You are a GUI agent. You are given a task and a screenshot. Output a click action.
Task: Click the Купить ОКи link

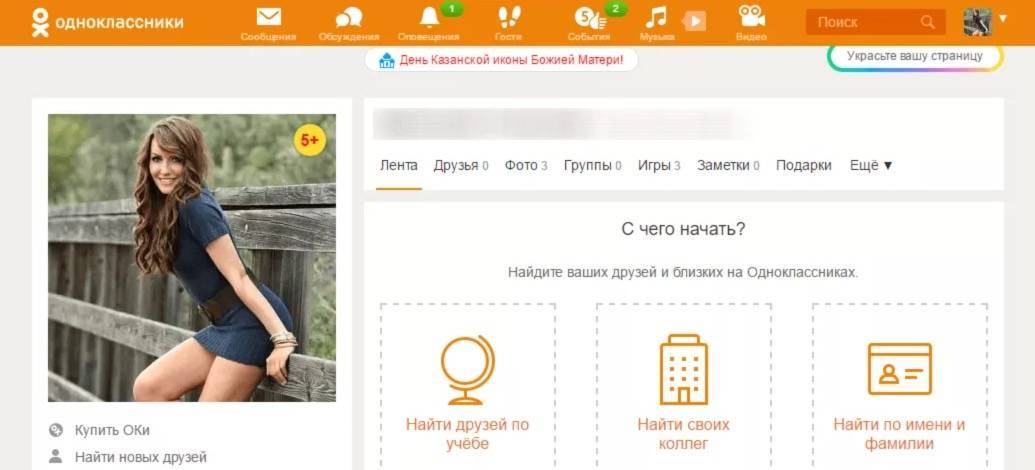click(112, 430)
